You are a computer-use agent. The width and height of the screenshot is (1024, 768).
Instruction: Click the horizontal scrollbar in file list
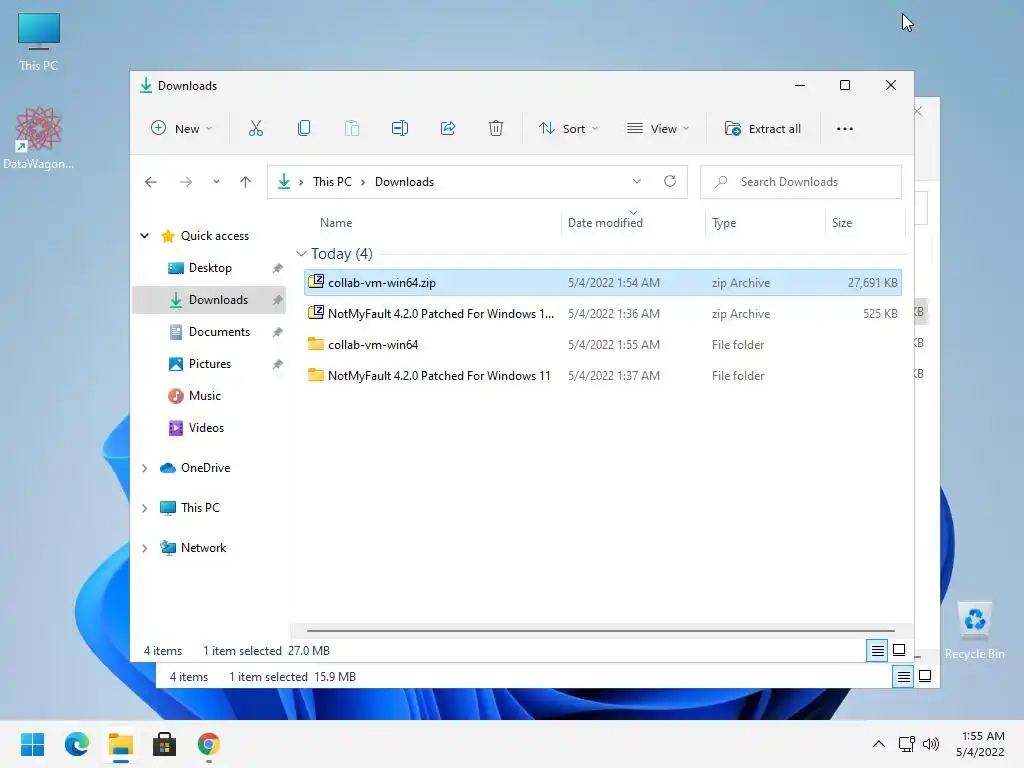[x=601, y=631]
